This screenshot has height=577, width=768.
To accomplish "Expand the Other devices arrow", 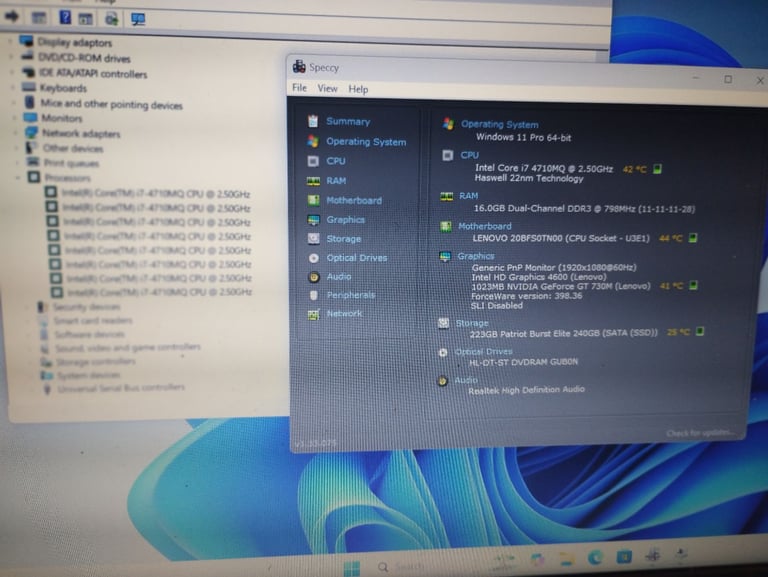I will pyautogui.click(x=17, y=147).
